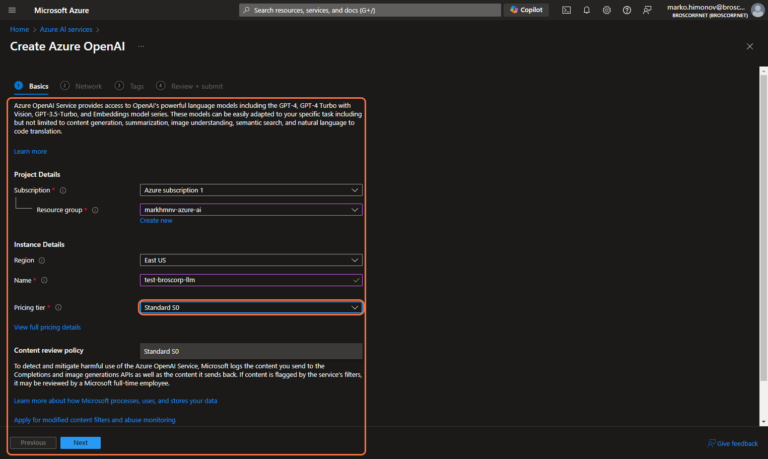The height and width of the screenshot is (459, 768).
Task: Launch Cloud Shell terminal icon
Action: (x=566, y=10)
